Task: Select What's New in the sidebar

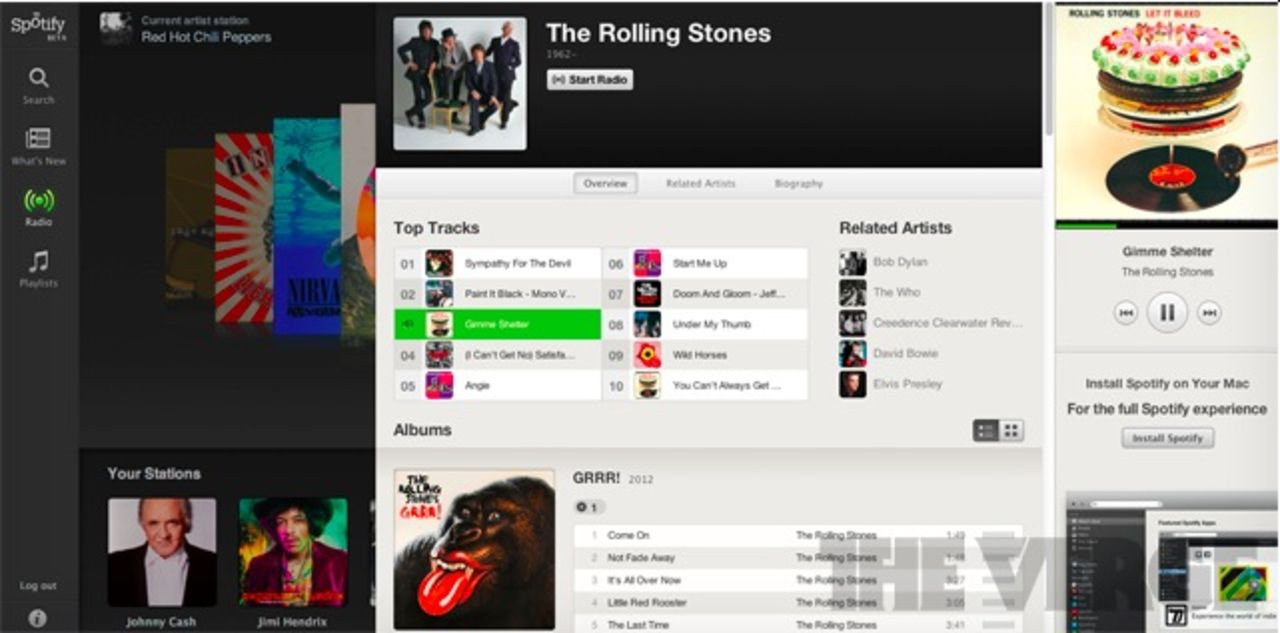Action: (x=38, y=145)
